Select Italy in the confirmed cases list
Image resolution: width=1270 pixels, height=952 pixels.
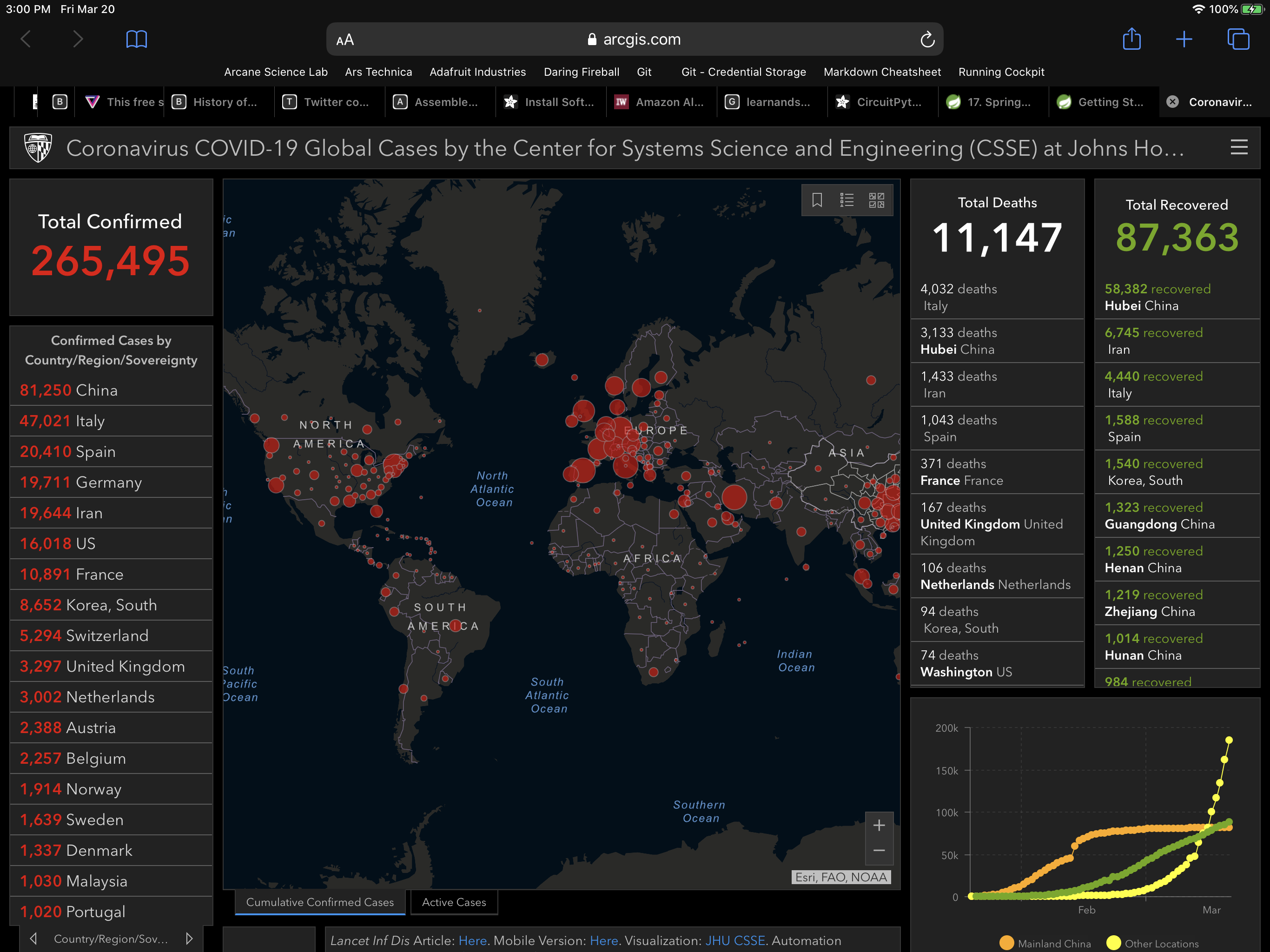pos(112,421)
